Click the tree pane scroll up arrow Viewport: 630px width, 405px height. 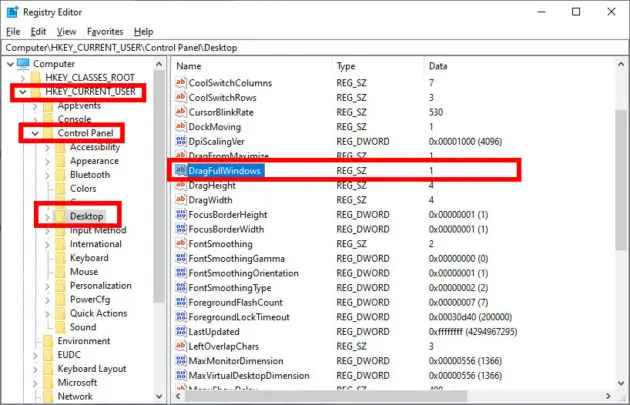(x=159, y=64)
